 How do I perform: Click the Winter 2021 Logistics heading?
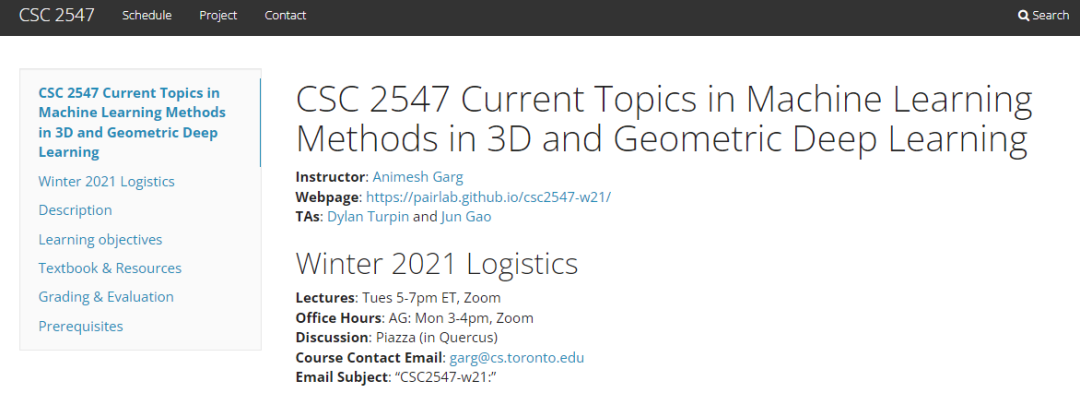pyautogui.click(x=437, y=263)
